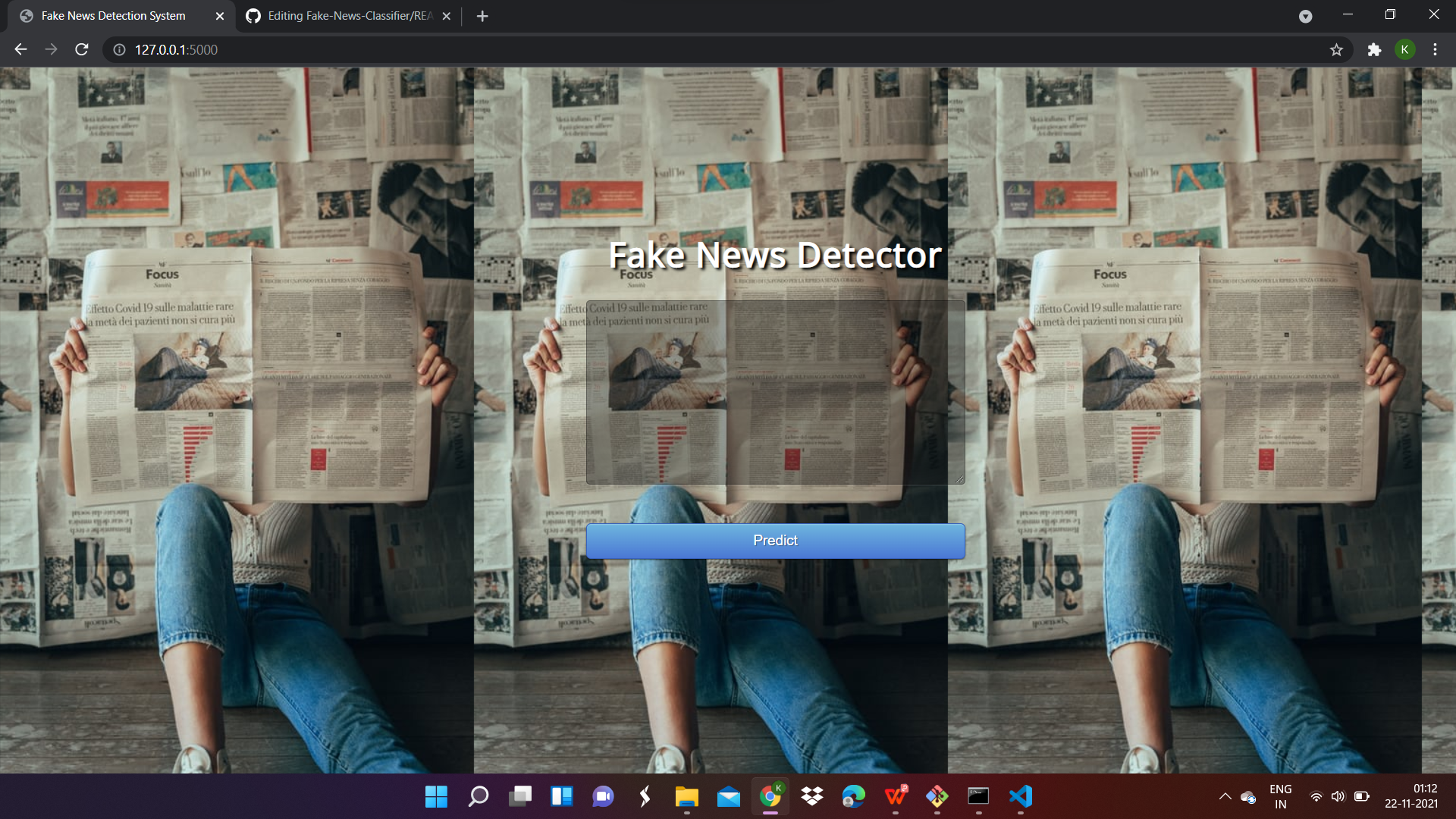1456x819 pixels.
Task: Open the Chrome three-dot menu
Action: pos(1435,49)
